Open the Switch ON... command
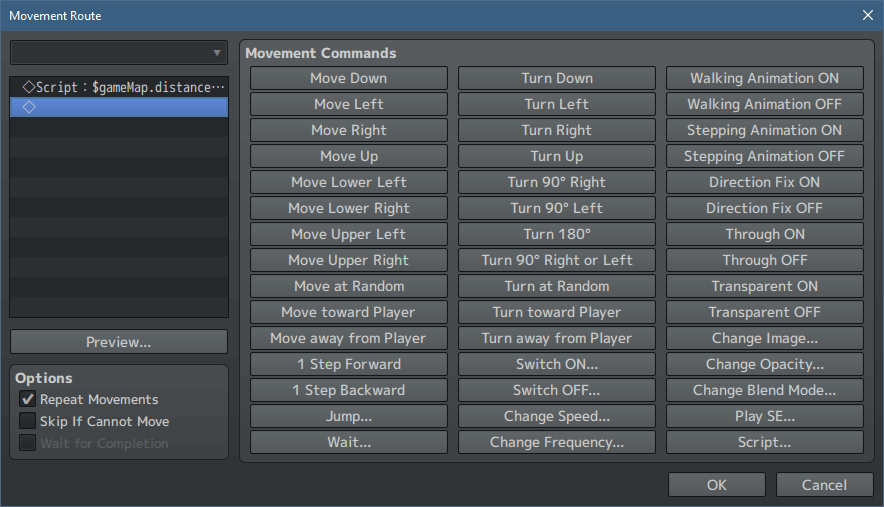The image size is (884, 507). 557,364
